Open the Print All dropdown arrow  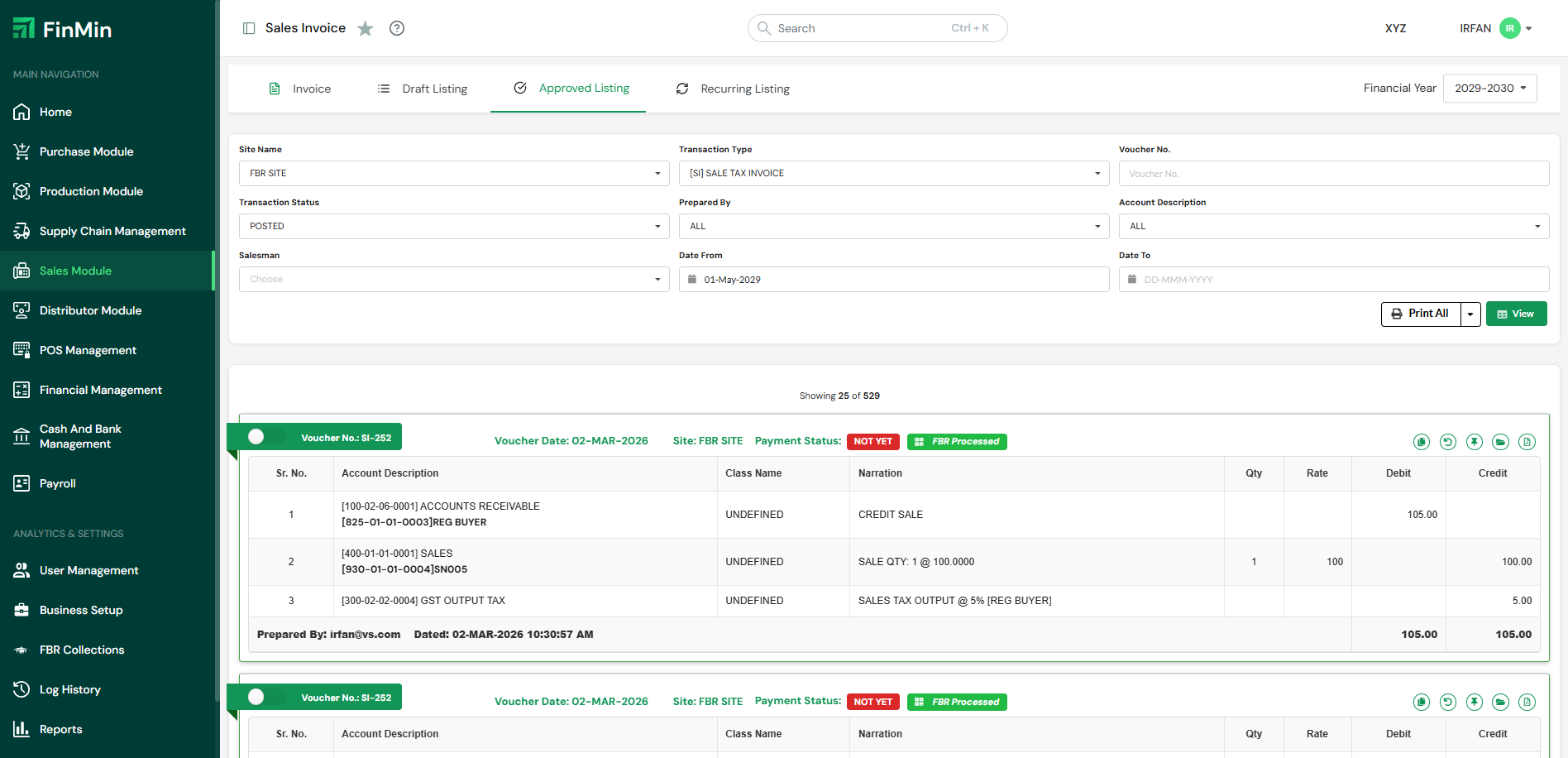pyautogui.click(x=1470, y=314)
